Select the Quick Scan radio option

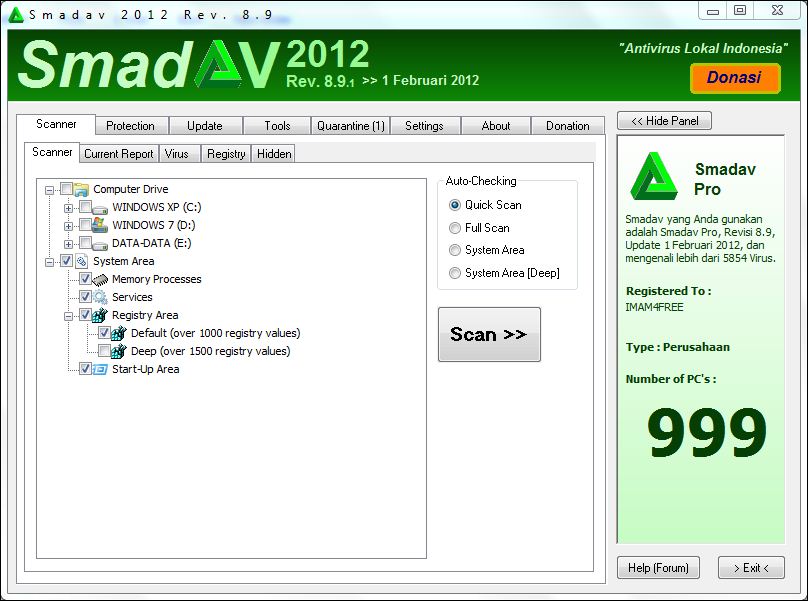tap(454, 205)
